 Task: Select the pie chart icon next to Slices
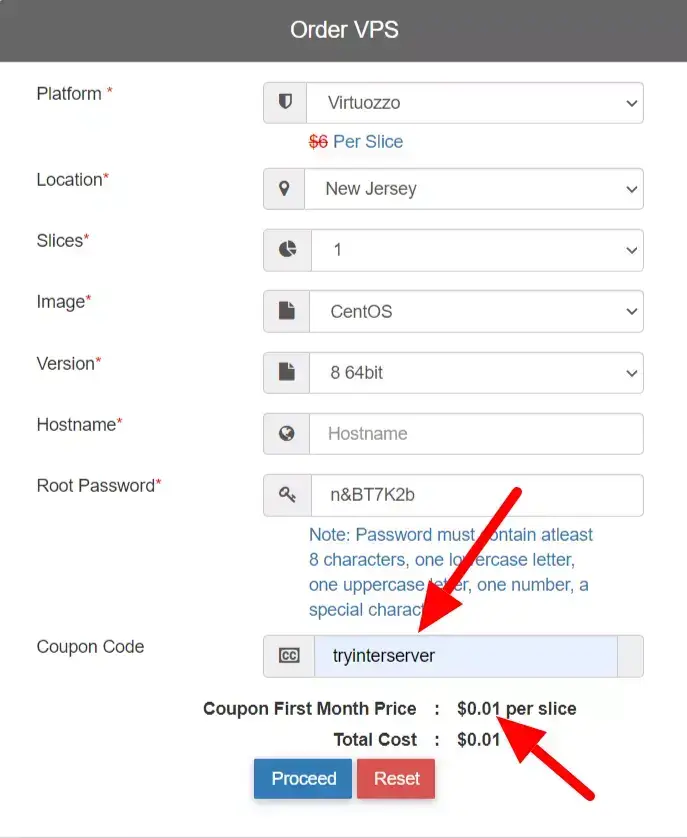pyautogui.click(x=286, y=249)
